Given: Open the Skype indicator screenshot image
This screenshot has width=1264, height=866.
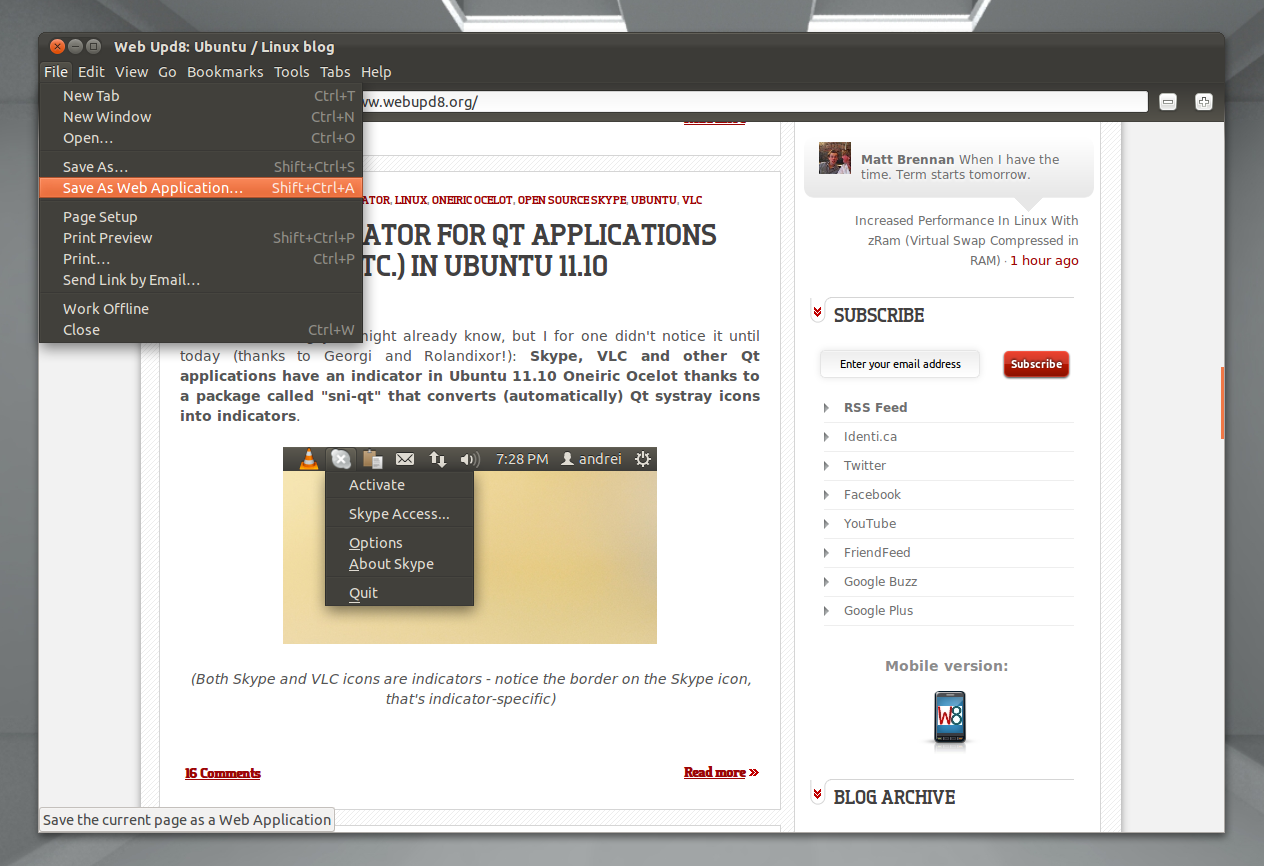Looking at the screenshot, I should coord(470,545).
